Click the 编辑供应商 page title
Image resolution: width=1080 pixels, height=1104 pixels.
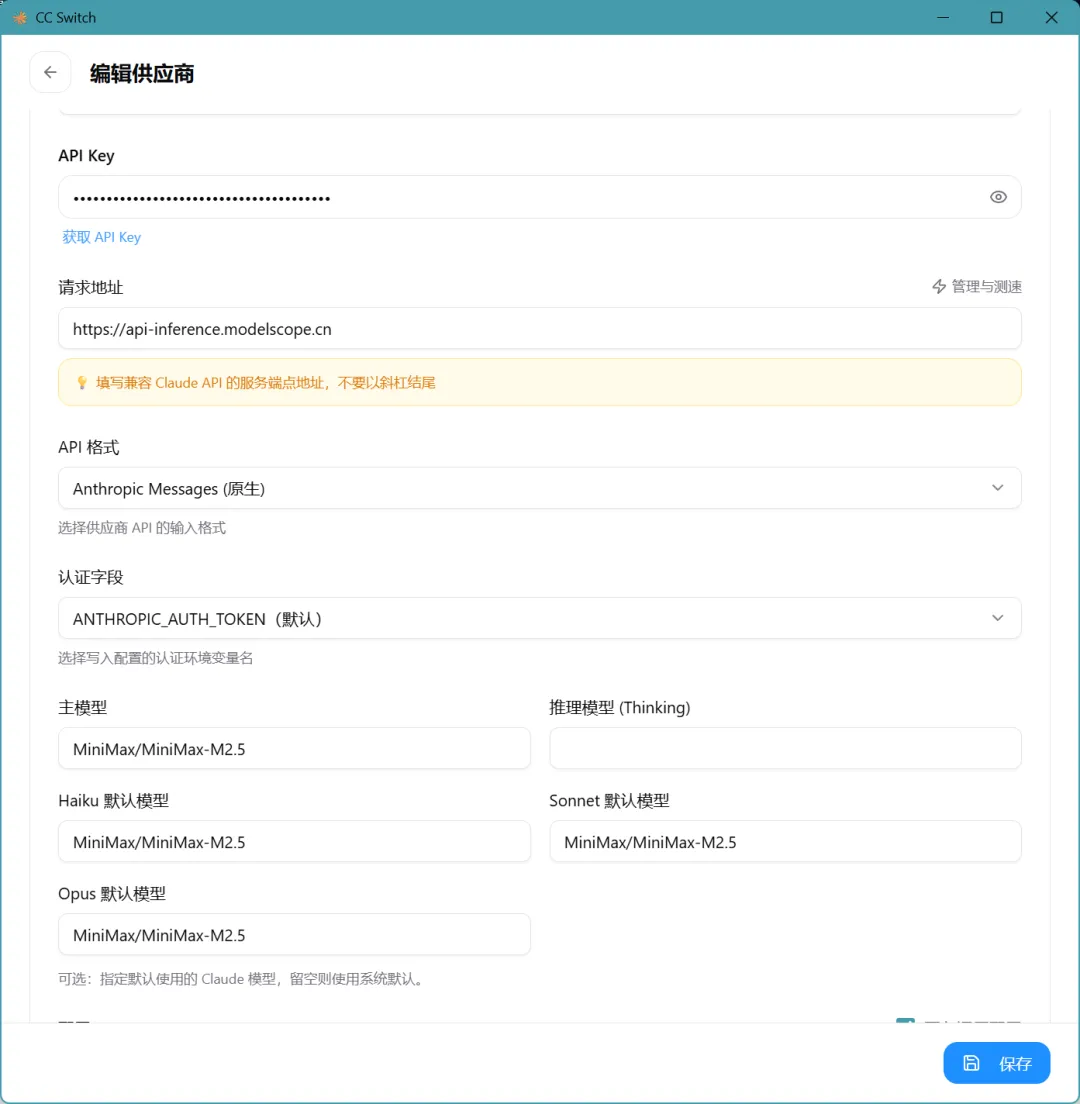(x=142, y=73)
